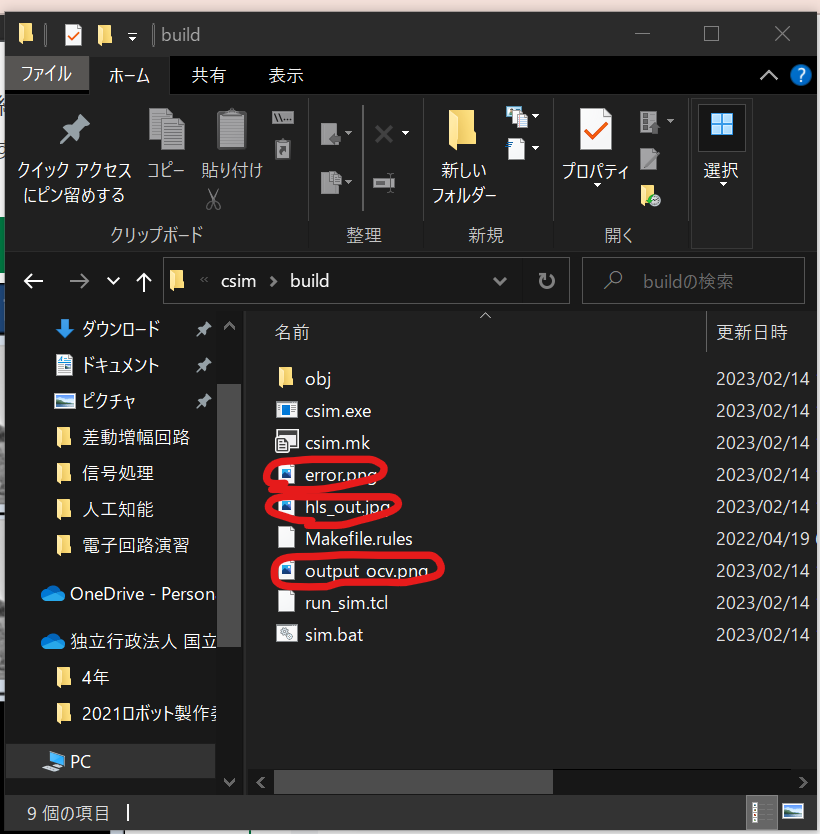Screen dimensions: 820x834
Task: Select the コピー (Copy) icon
Action: click(166, 130)
